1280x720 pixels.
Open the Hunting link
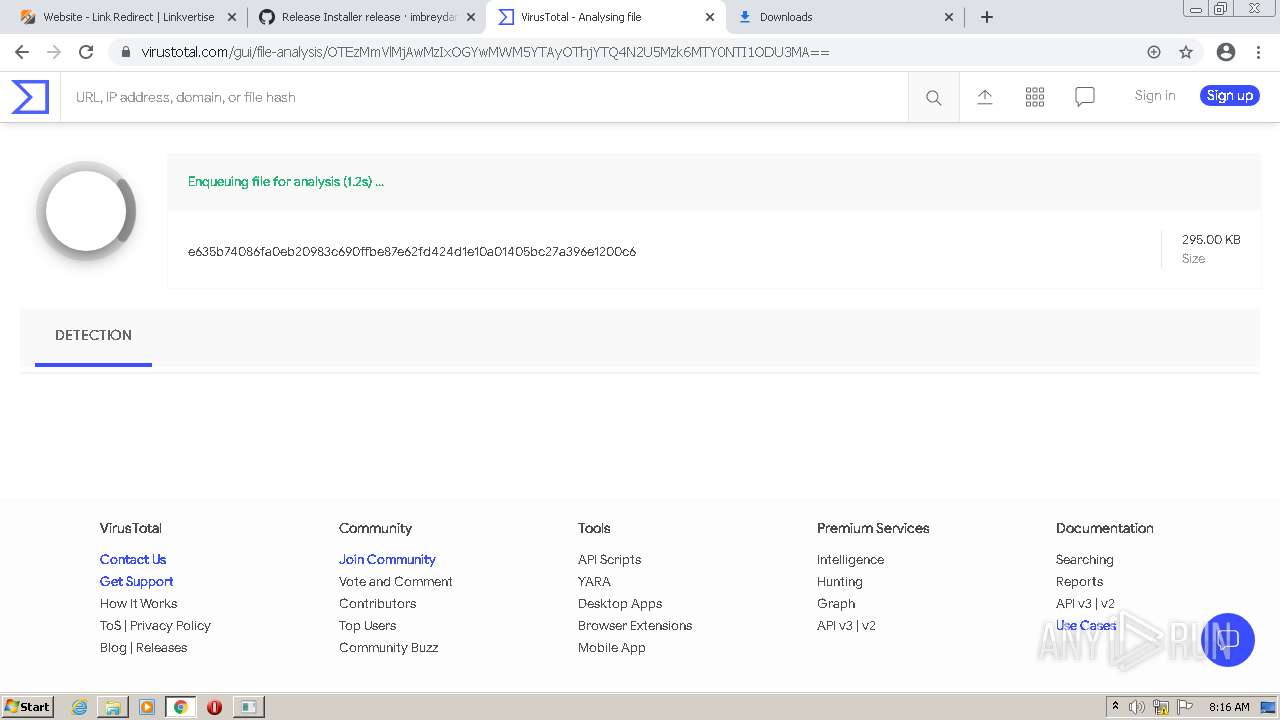[839, 582]
